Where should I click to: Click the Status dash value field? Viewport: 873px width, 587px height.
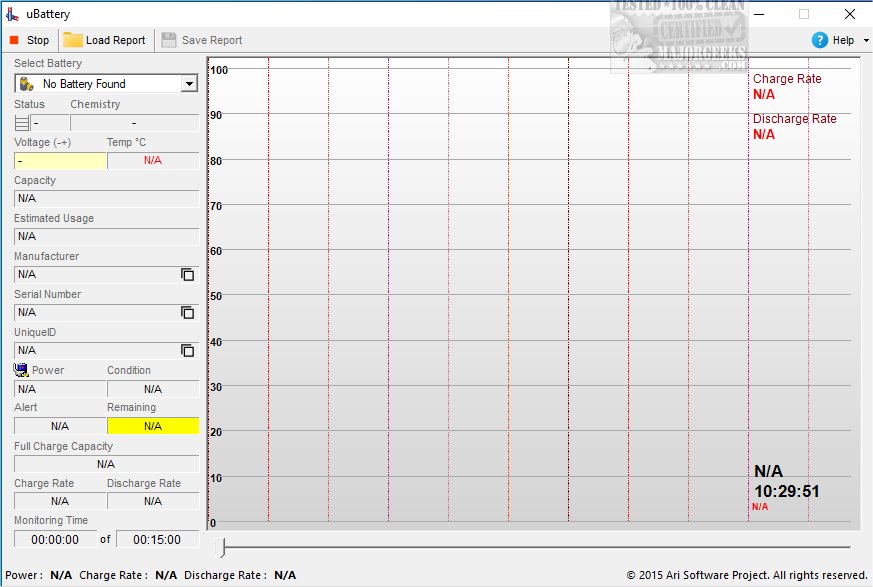50,123
